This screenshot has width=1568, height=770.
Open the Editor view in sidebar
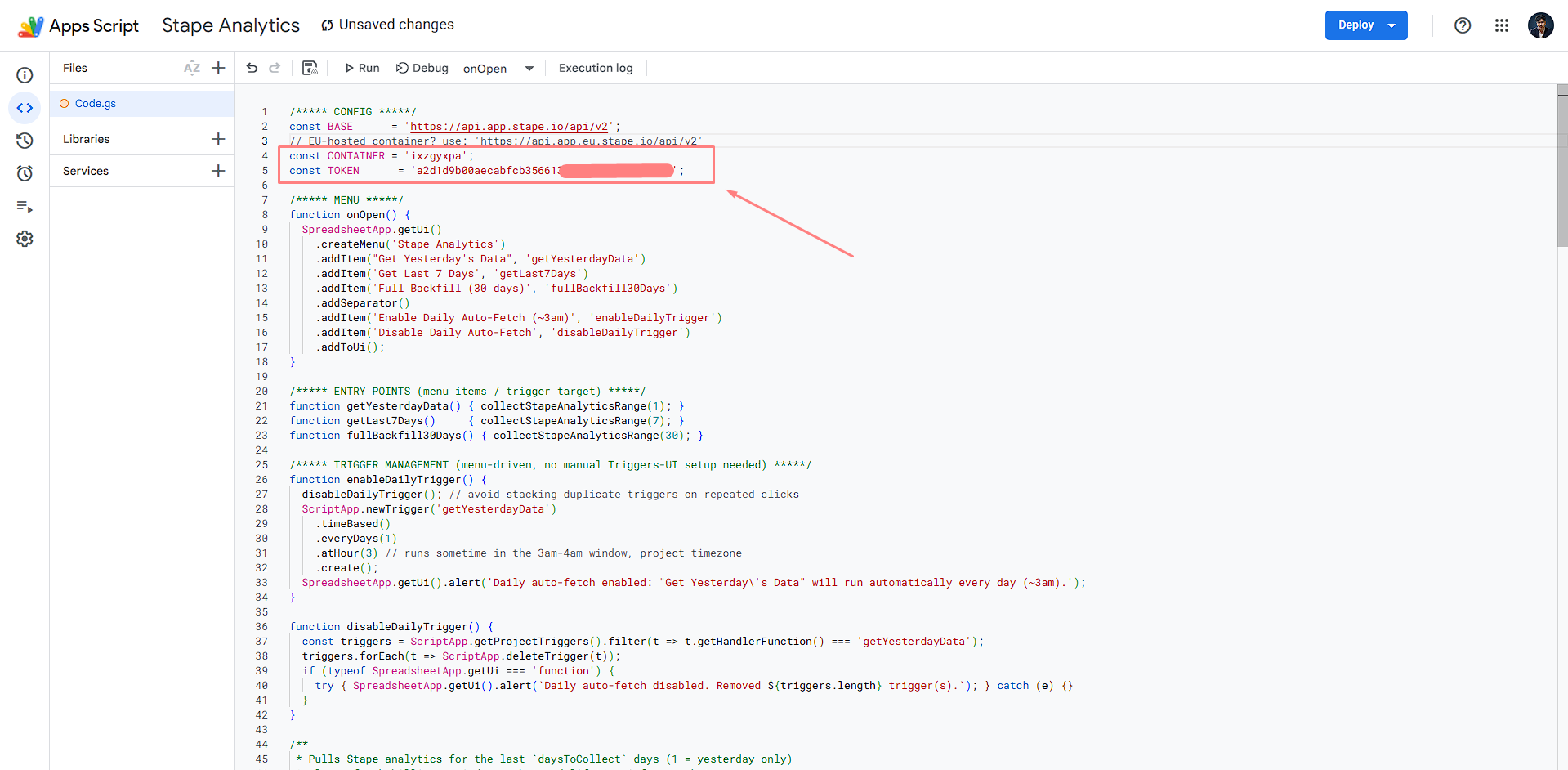pos(25,108)
